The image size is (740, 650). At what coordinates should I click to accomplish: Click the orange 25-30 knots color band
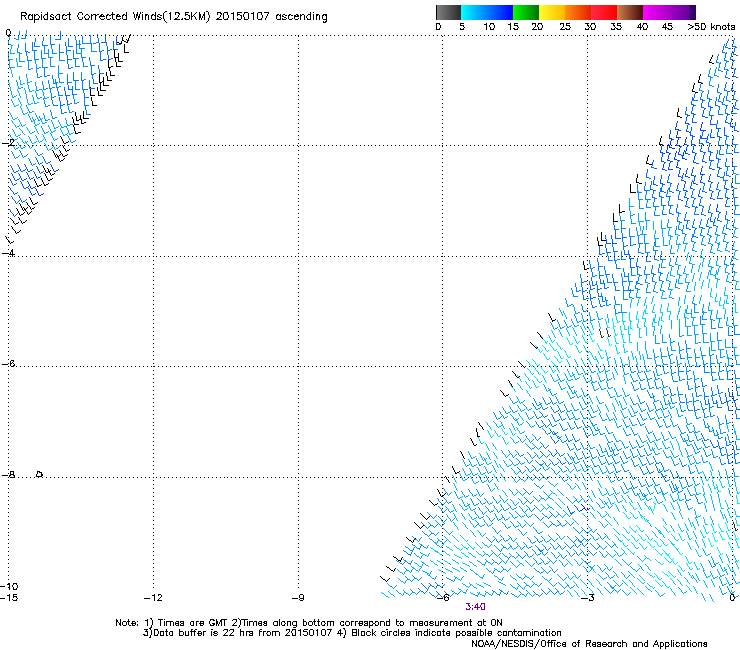[578, 12]
